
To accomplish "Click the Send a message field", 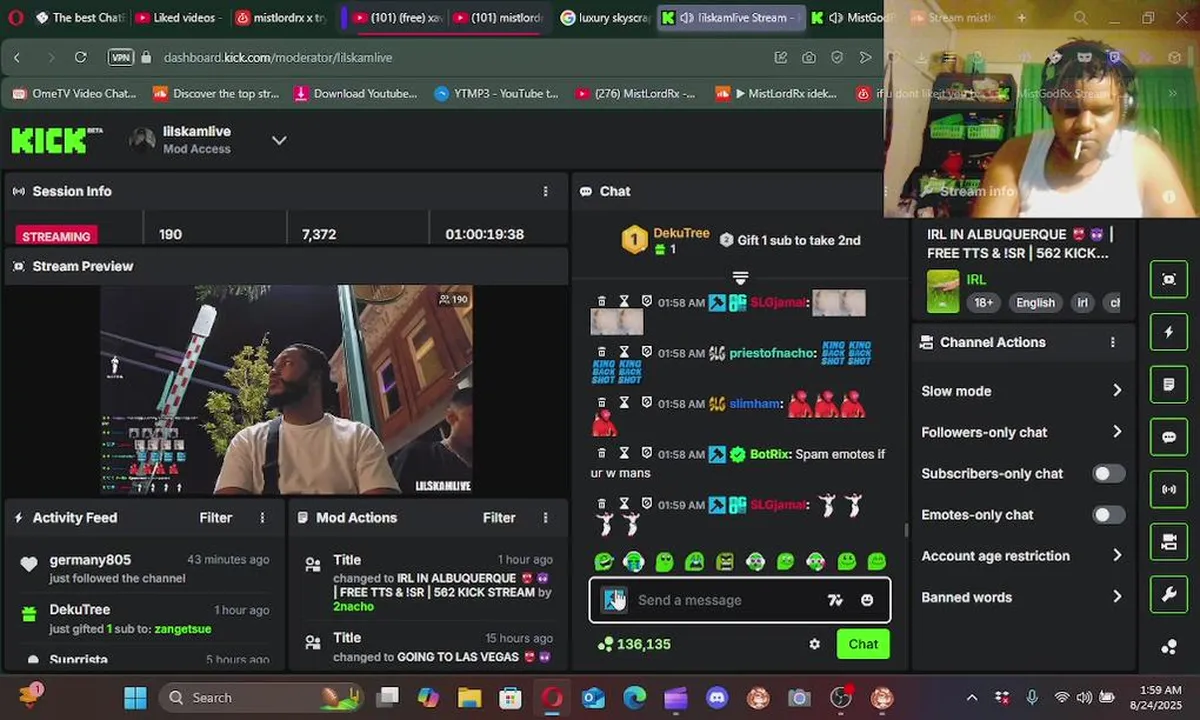I will point(740,600).
